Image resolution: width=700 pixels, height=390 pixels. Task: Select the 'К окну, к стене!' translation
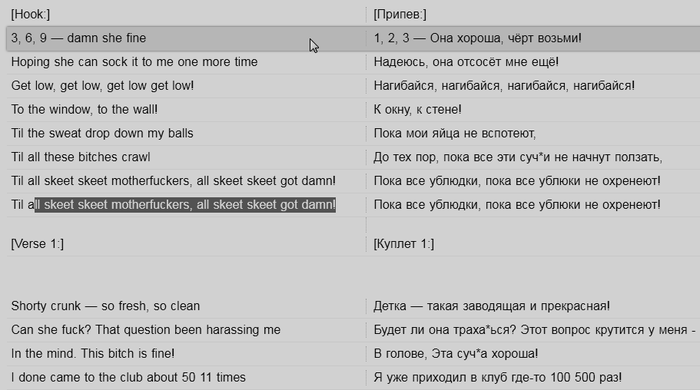pyautogui.click(x=418, y=109)
